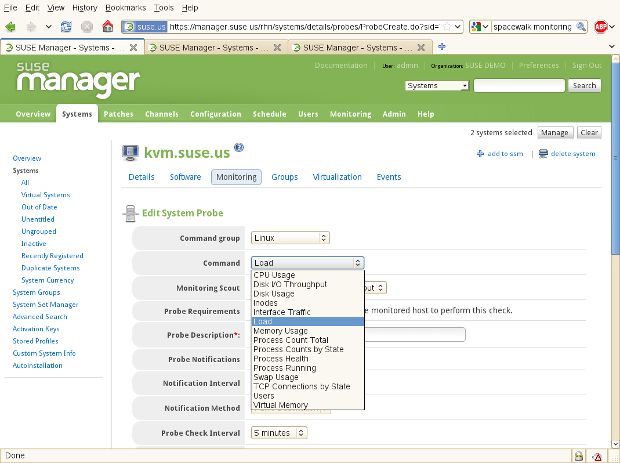Open the history dropdown beside Forward arrow
The width and height of the screenshot is (620, 463).
[48, 27]
